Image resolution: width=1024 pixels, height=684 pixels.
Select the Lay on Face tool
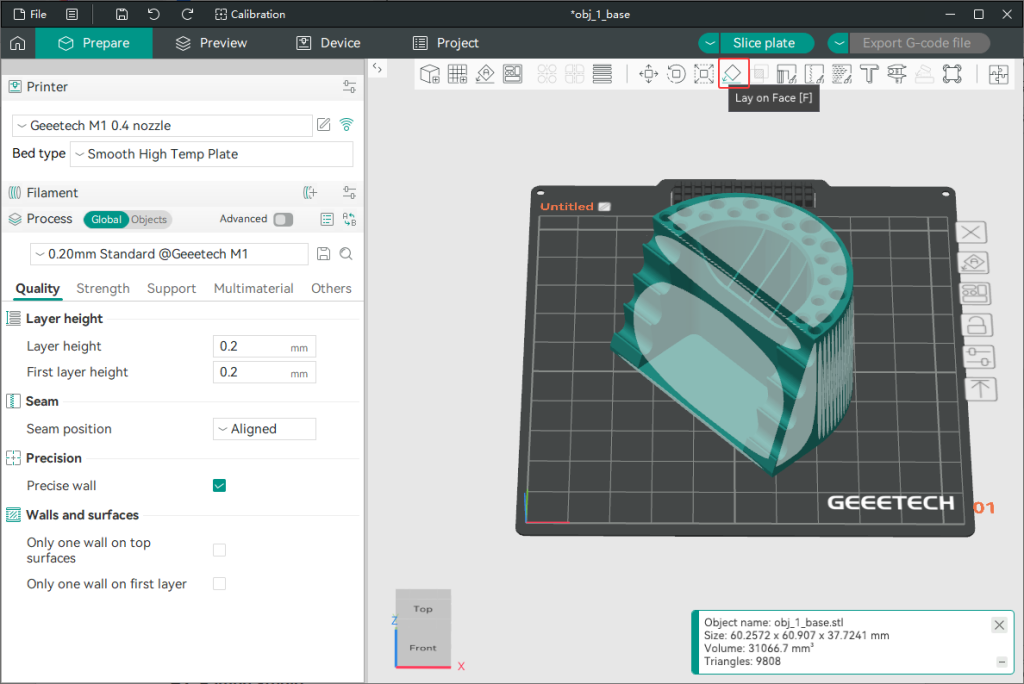tap(733, 73)
